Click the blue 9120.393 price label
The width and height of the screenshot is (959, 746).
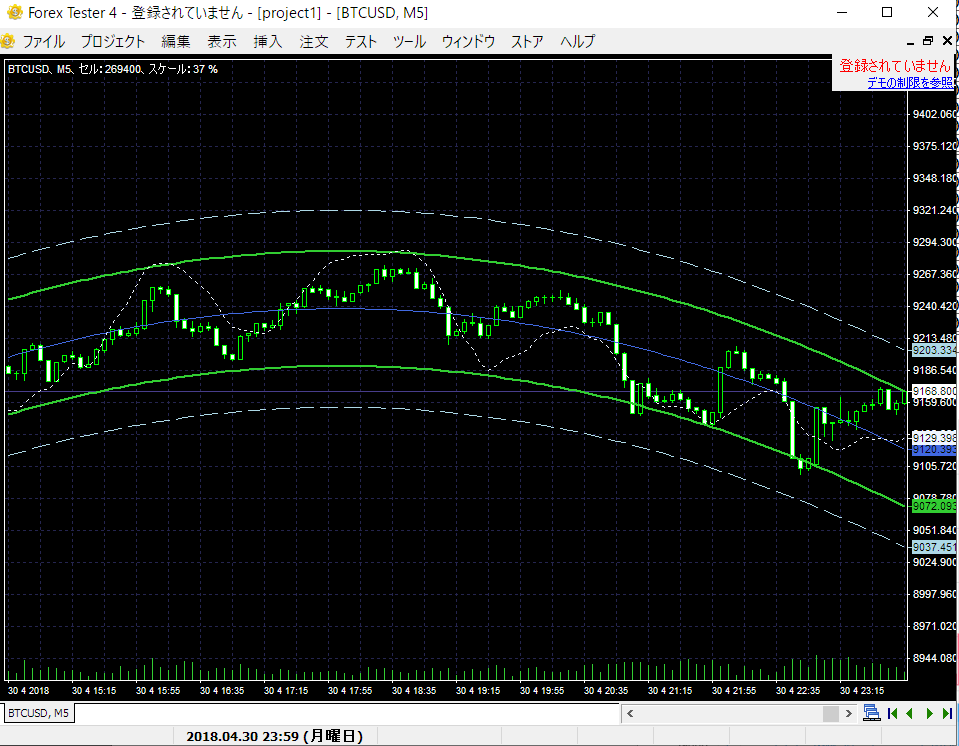[x=933, y=449]
